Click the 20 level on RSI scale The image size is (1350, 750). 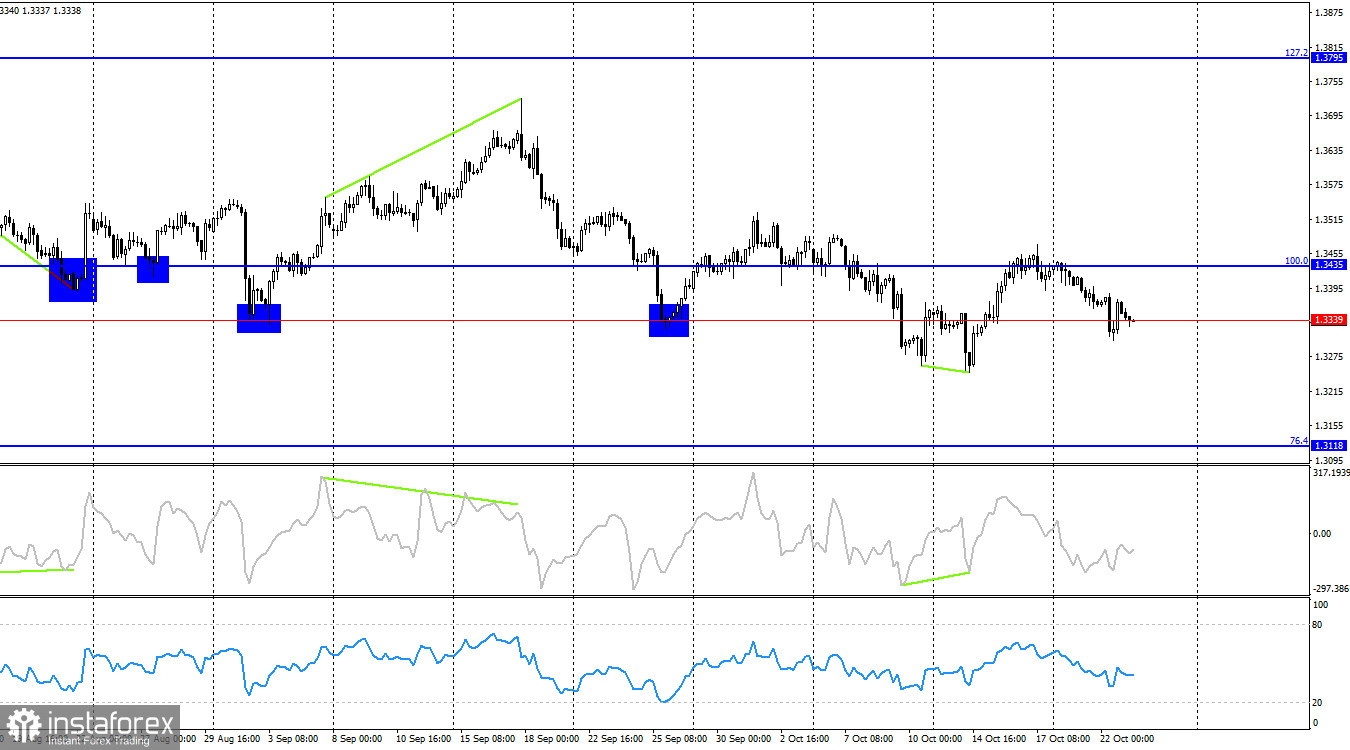(1318, 703)
